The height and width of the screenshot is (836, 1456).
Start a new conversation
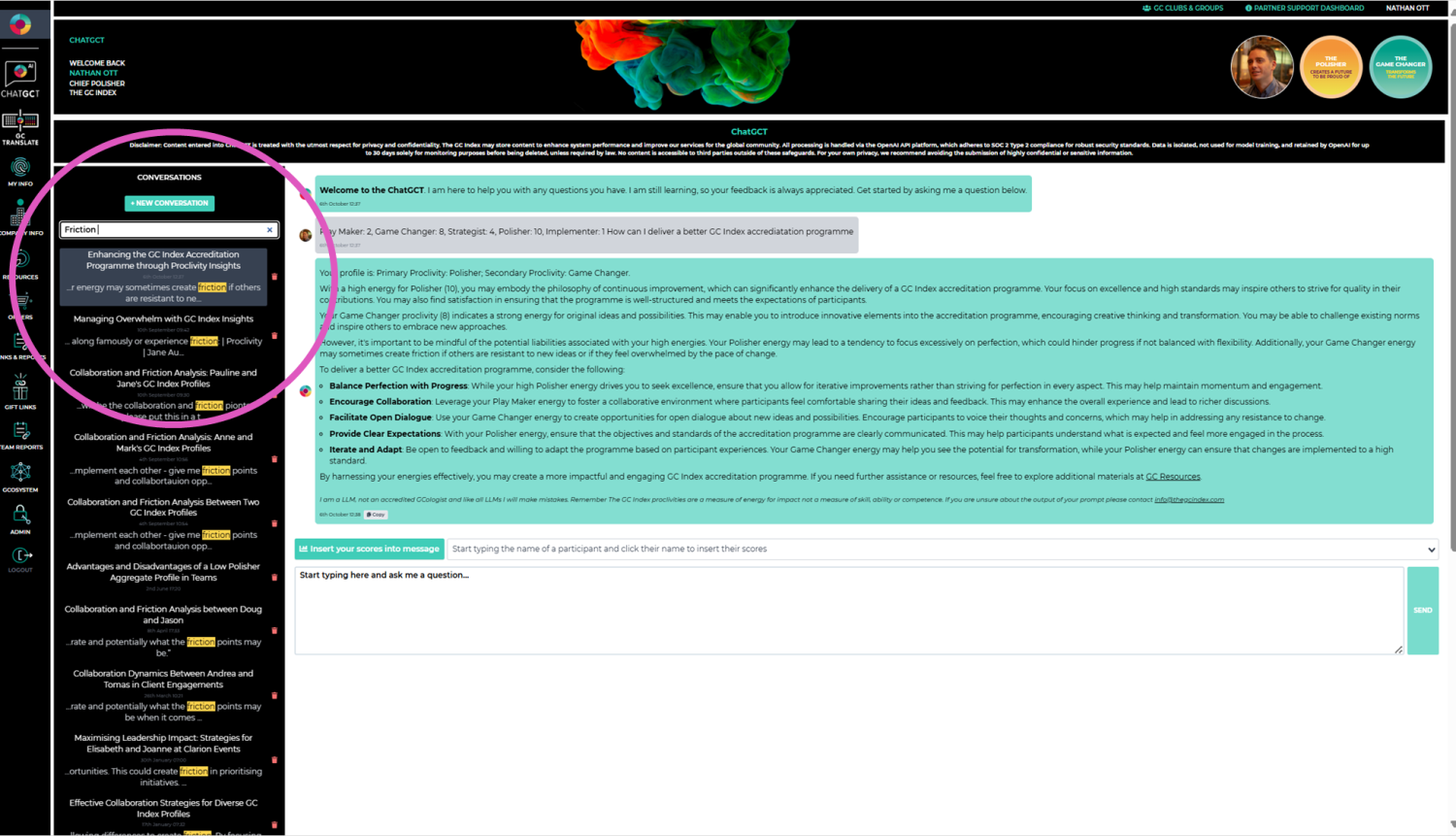[x=170, y=203]
